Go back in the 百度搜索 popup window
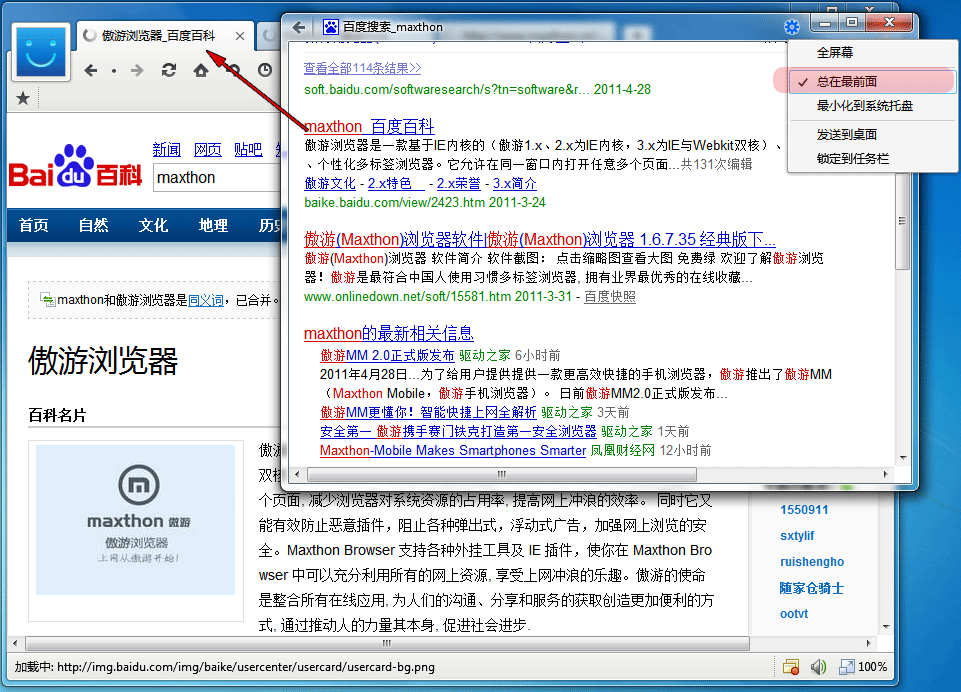Screen dimensions: 961x692 click(x=299, y=27)
